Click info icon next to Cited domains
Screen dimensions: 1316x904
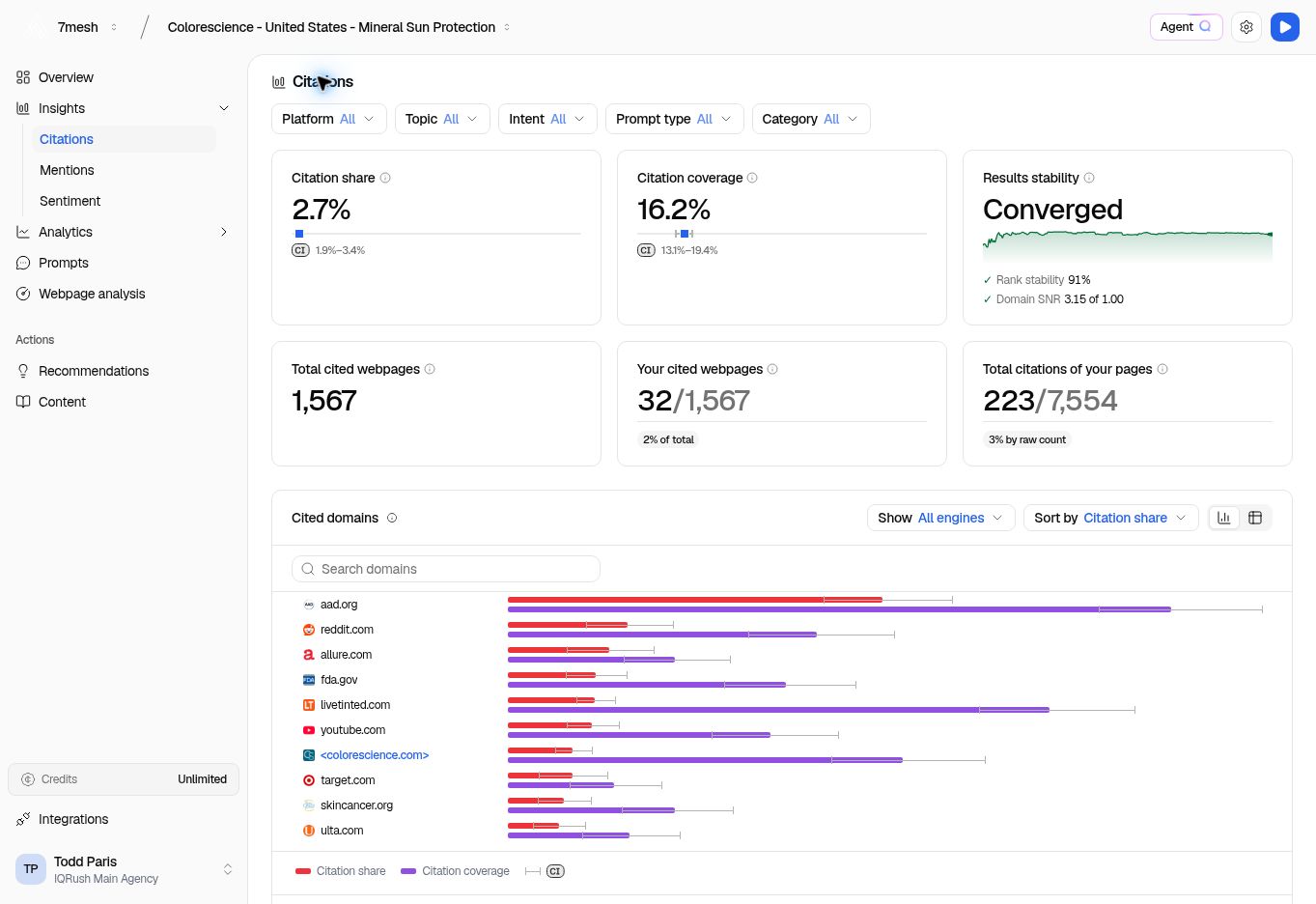click(392, 518)
